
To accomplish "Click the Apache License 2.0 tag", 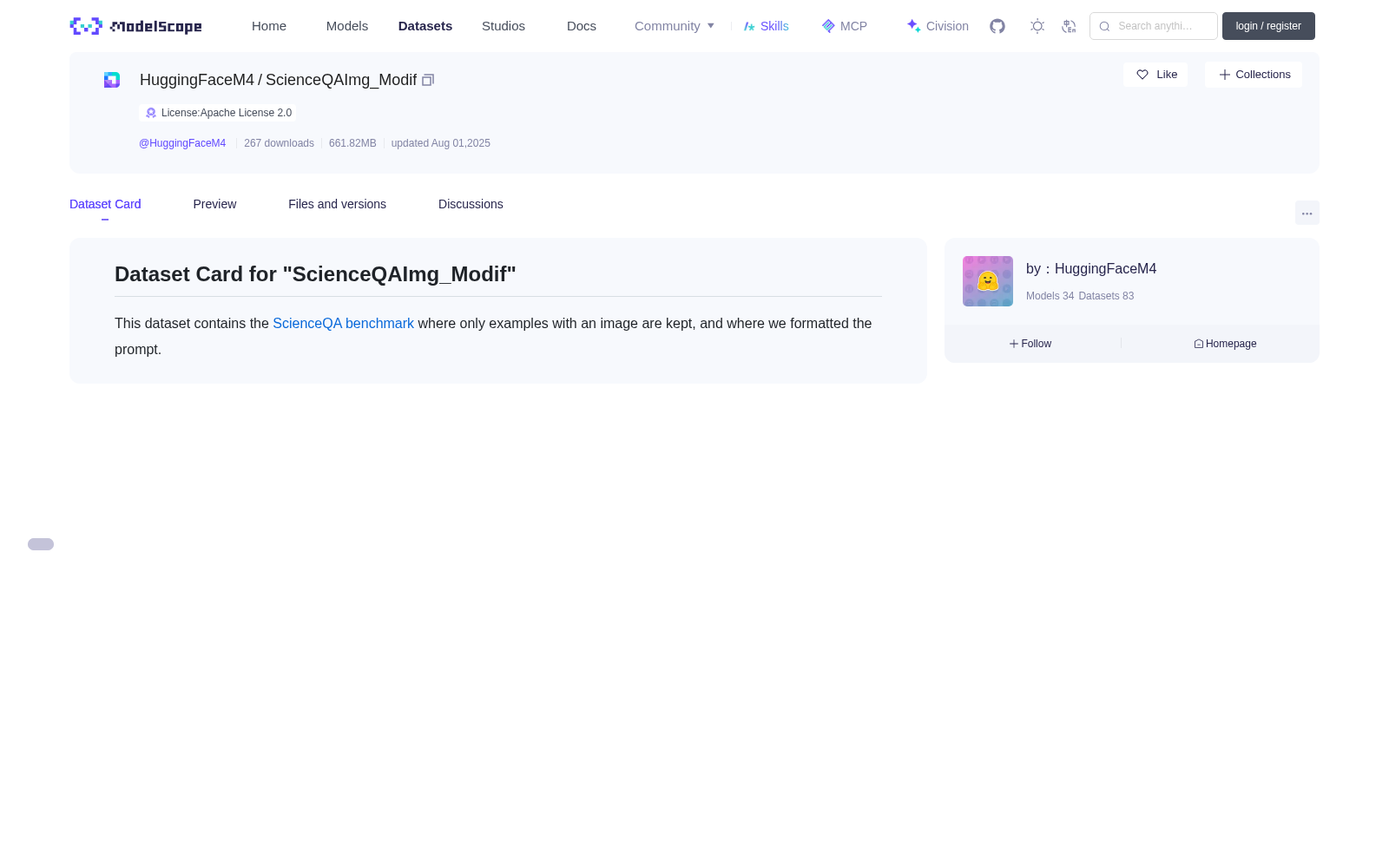I will point(218,113).
